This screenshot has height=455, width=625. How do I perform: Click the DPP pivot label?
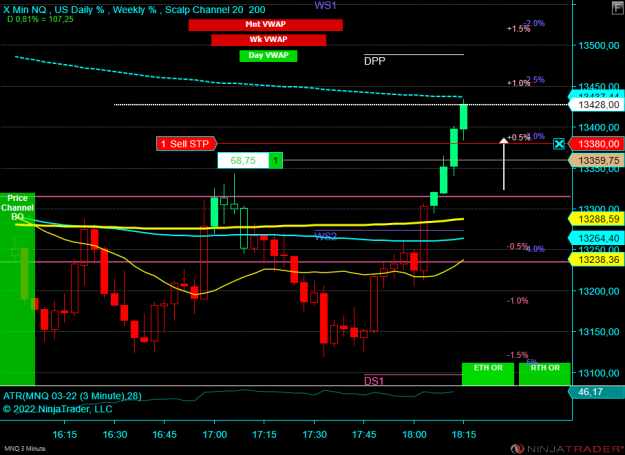[375, 61]
